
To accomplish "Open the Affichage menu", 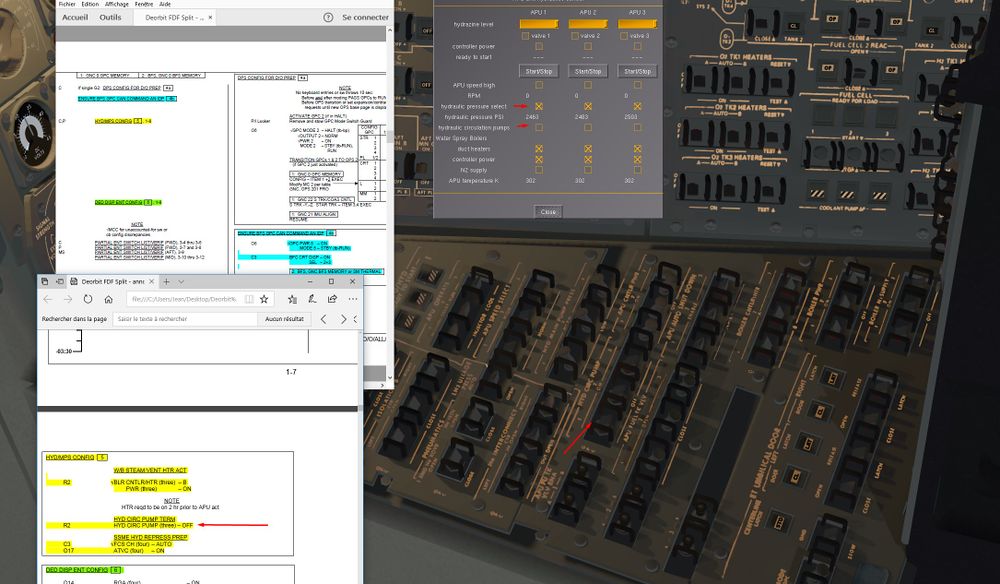I will (117, 4).
